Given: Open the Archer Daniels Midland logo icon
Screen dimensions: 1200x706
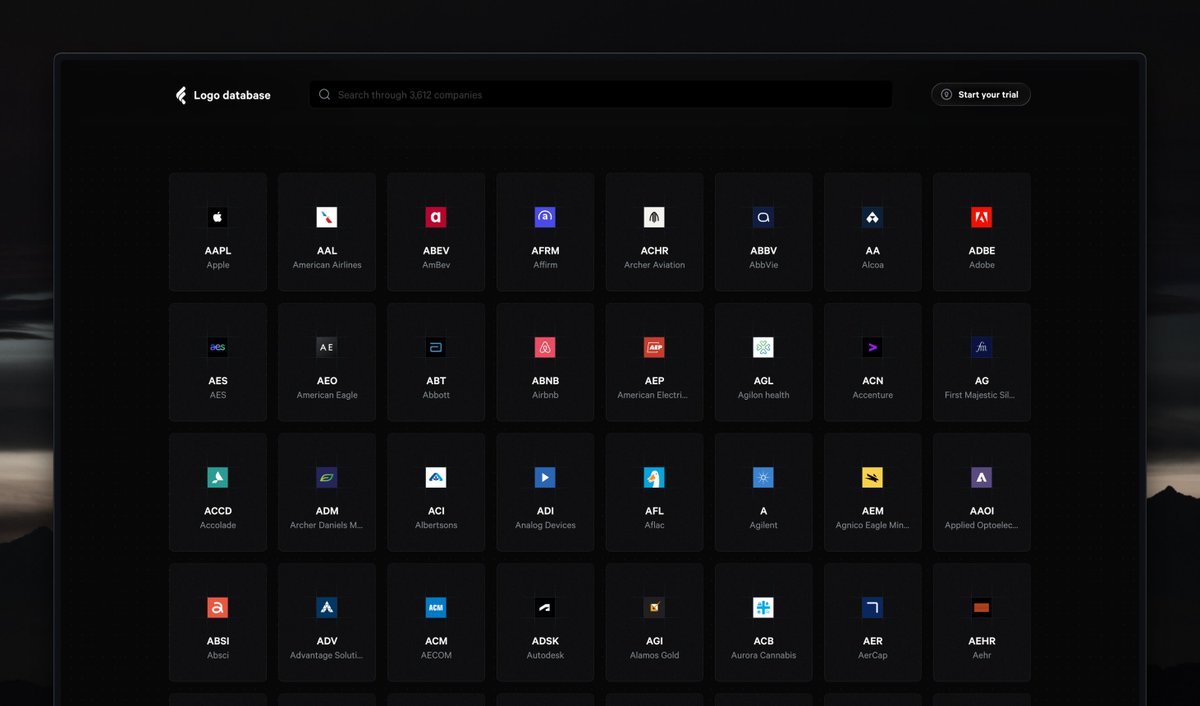Looking at the screenshot, I should [327, 477].
